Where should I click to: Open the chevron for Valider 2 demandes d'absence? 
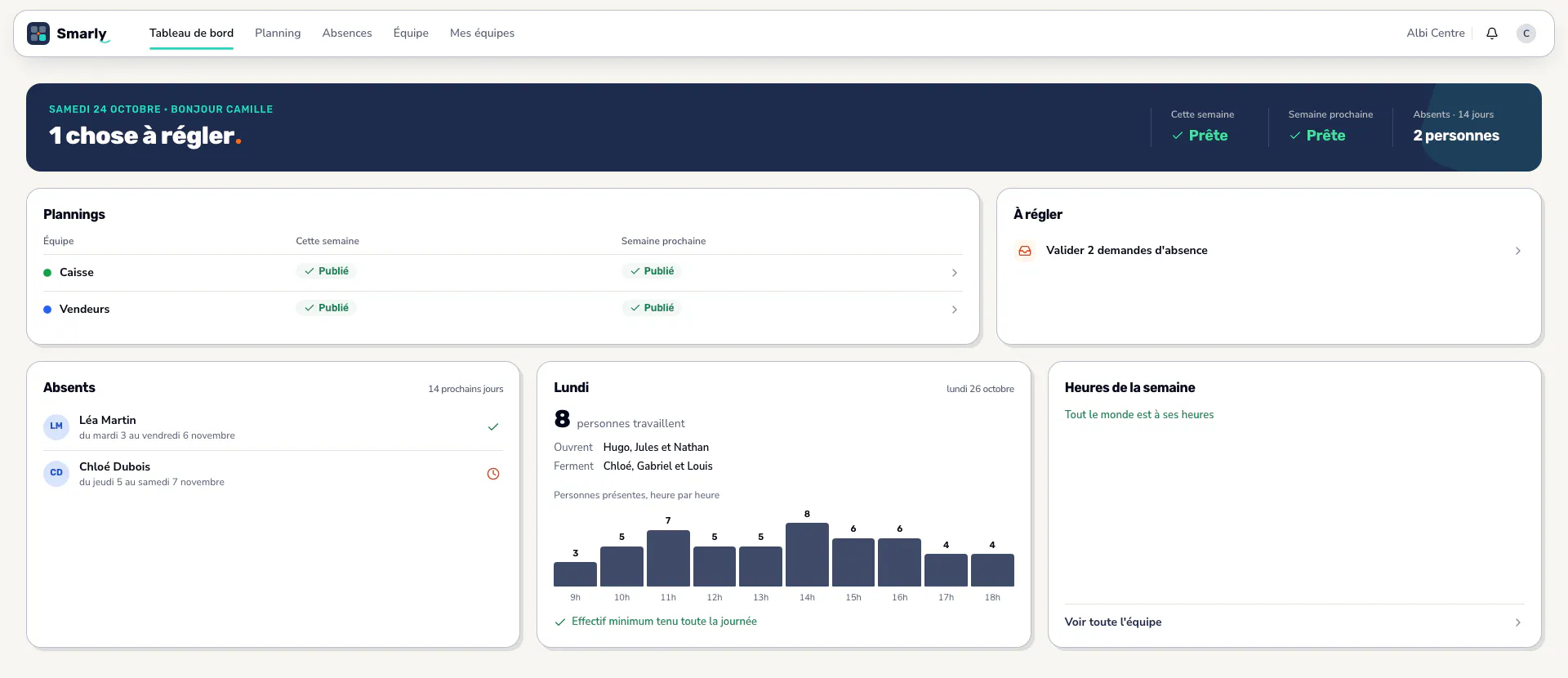1518,251
